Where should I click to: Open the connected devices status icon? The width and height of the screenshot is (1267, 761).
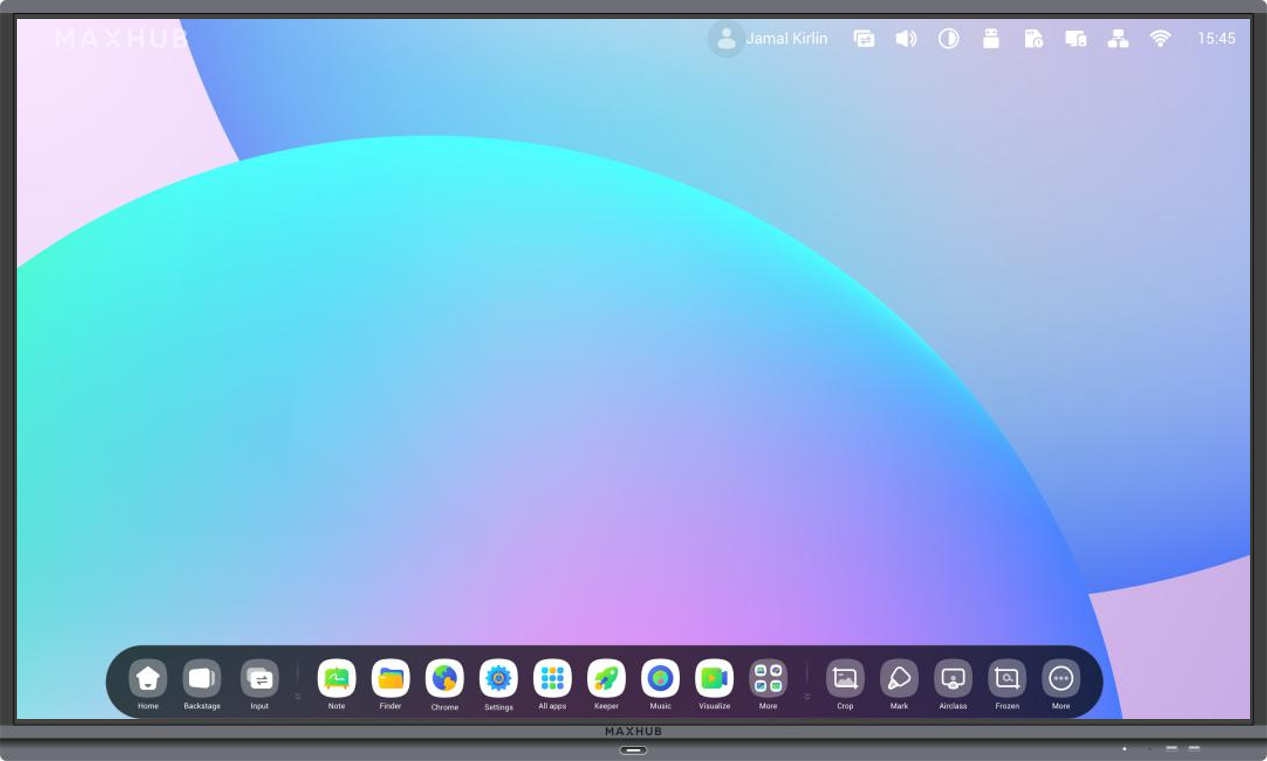click(x=1076, y=39)
